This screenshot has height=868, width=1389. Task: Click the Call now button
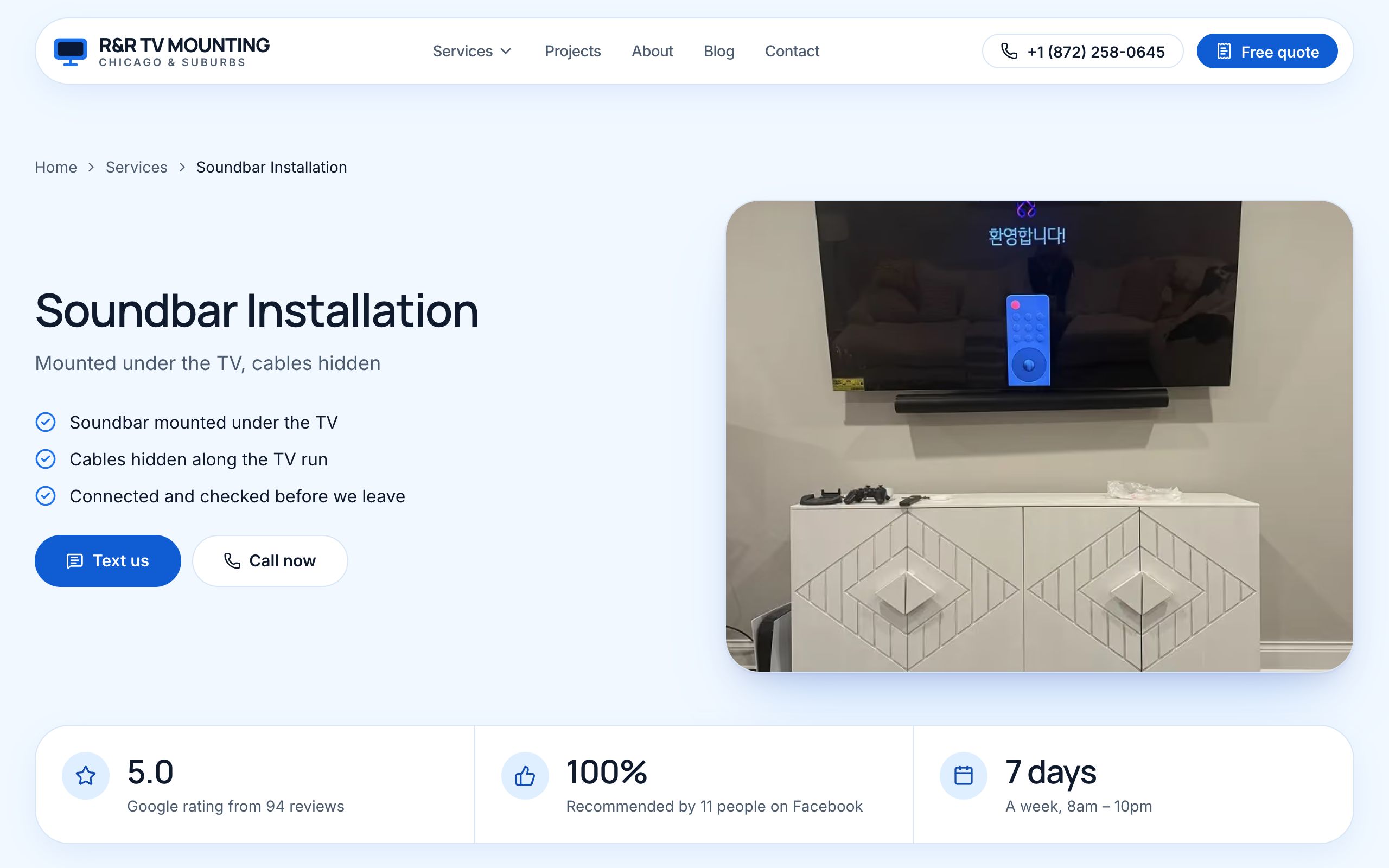(270, 561)
